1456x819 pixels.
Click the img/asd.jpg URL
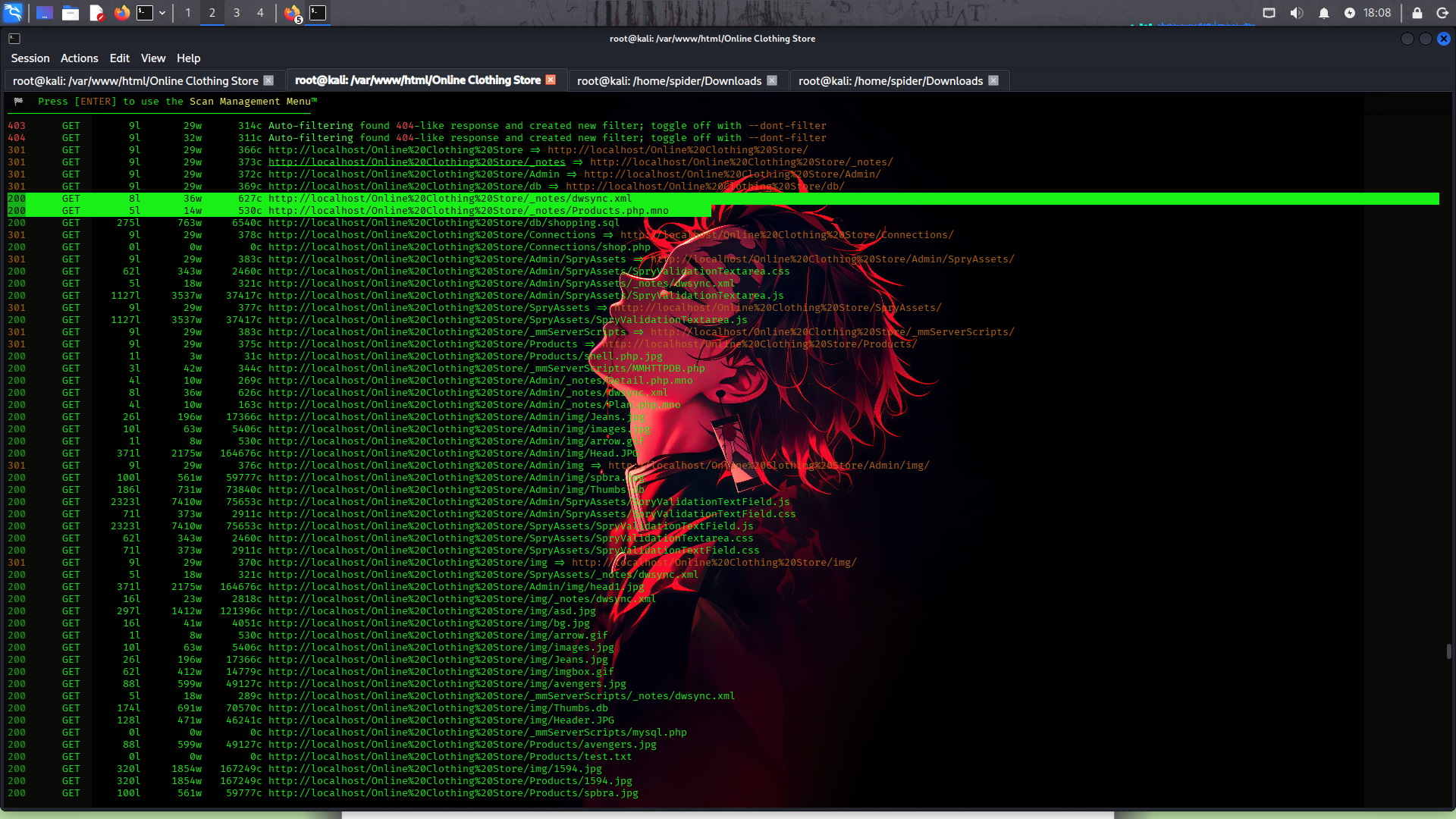(431, 611)
